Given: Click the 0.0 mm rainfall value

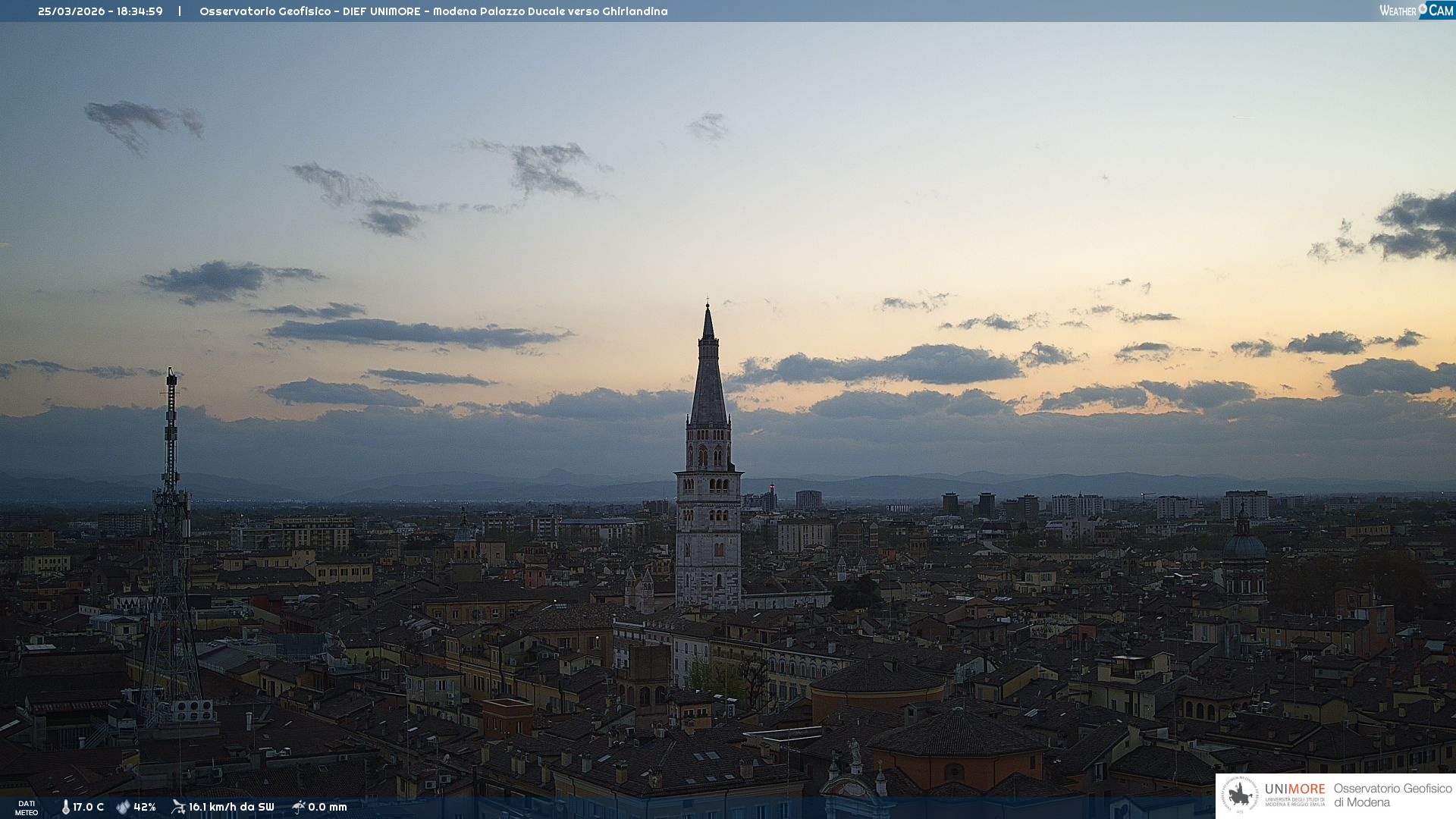Looking at the screenshot, I should click(328, 807).
